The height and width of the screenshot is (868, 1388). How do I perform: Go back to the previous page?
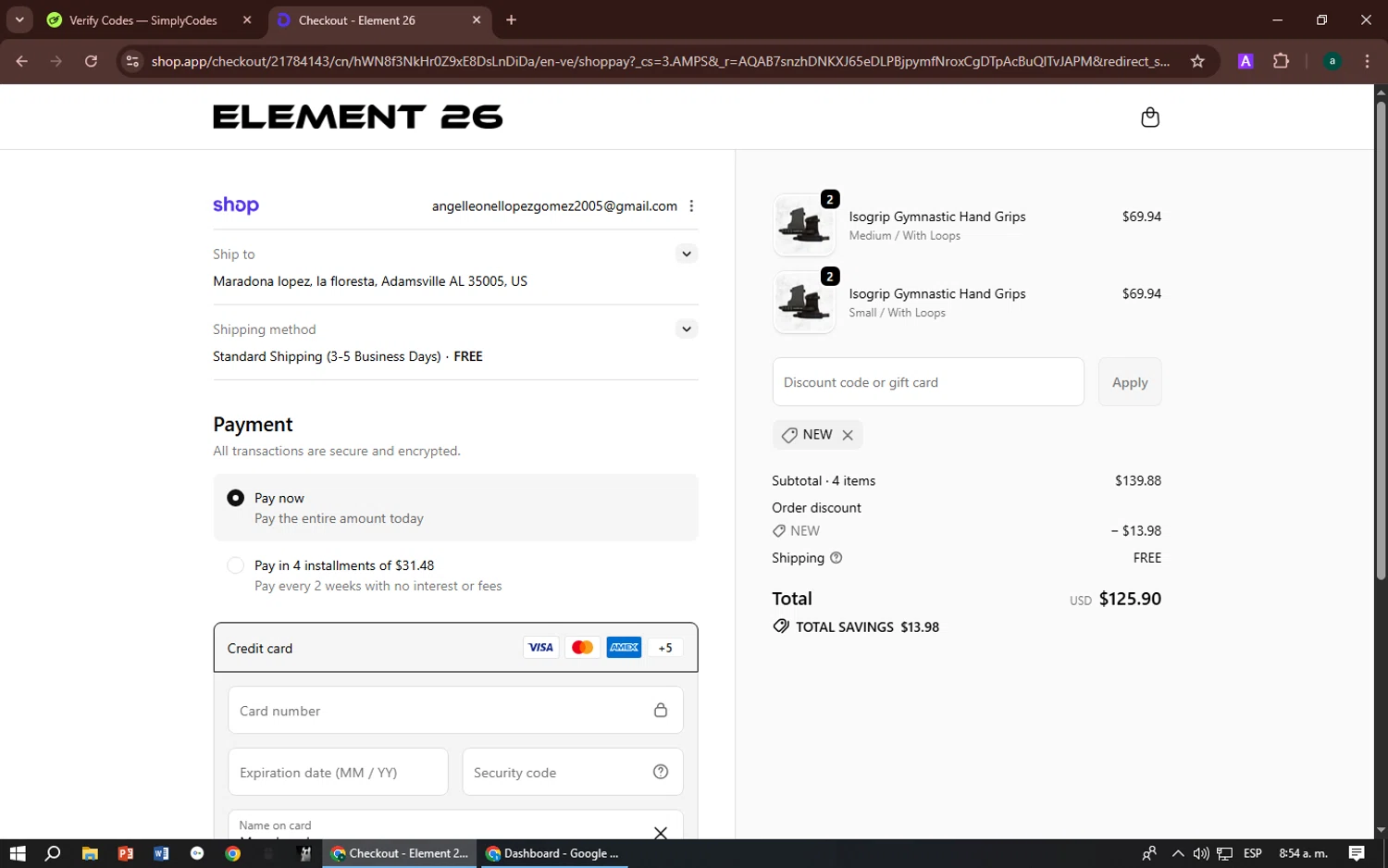22,61
